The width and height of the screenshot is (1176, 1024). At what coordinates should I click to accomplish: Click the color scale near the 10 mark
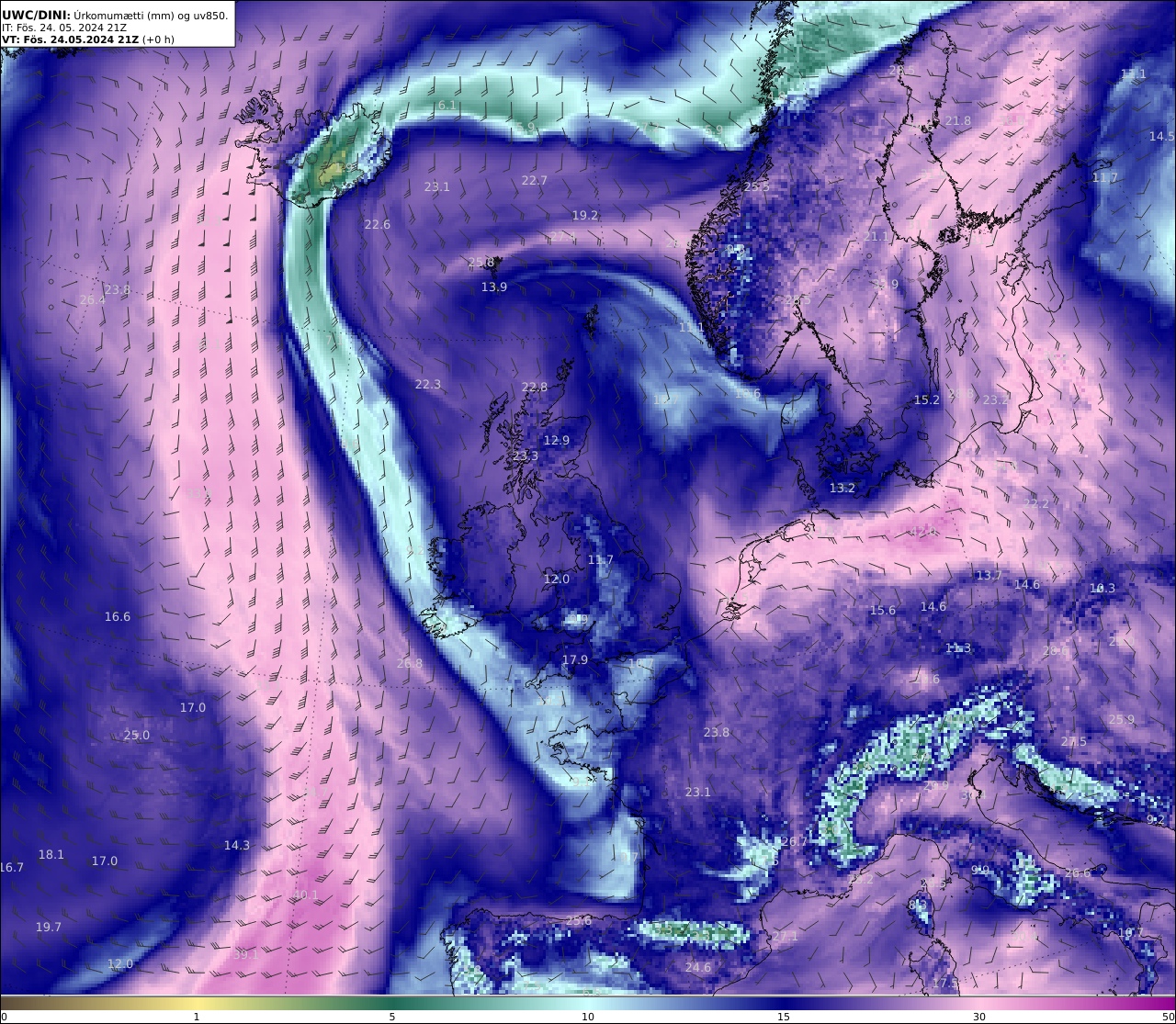pos(588,1002)
